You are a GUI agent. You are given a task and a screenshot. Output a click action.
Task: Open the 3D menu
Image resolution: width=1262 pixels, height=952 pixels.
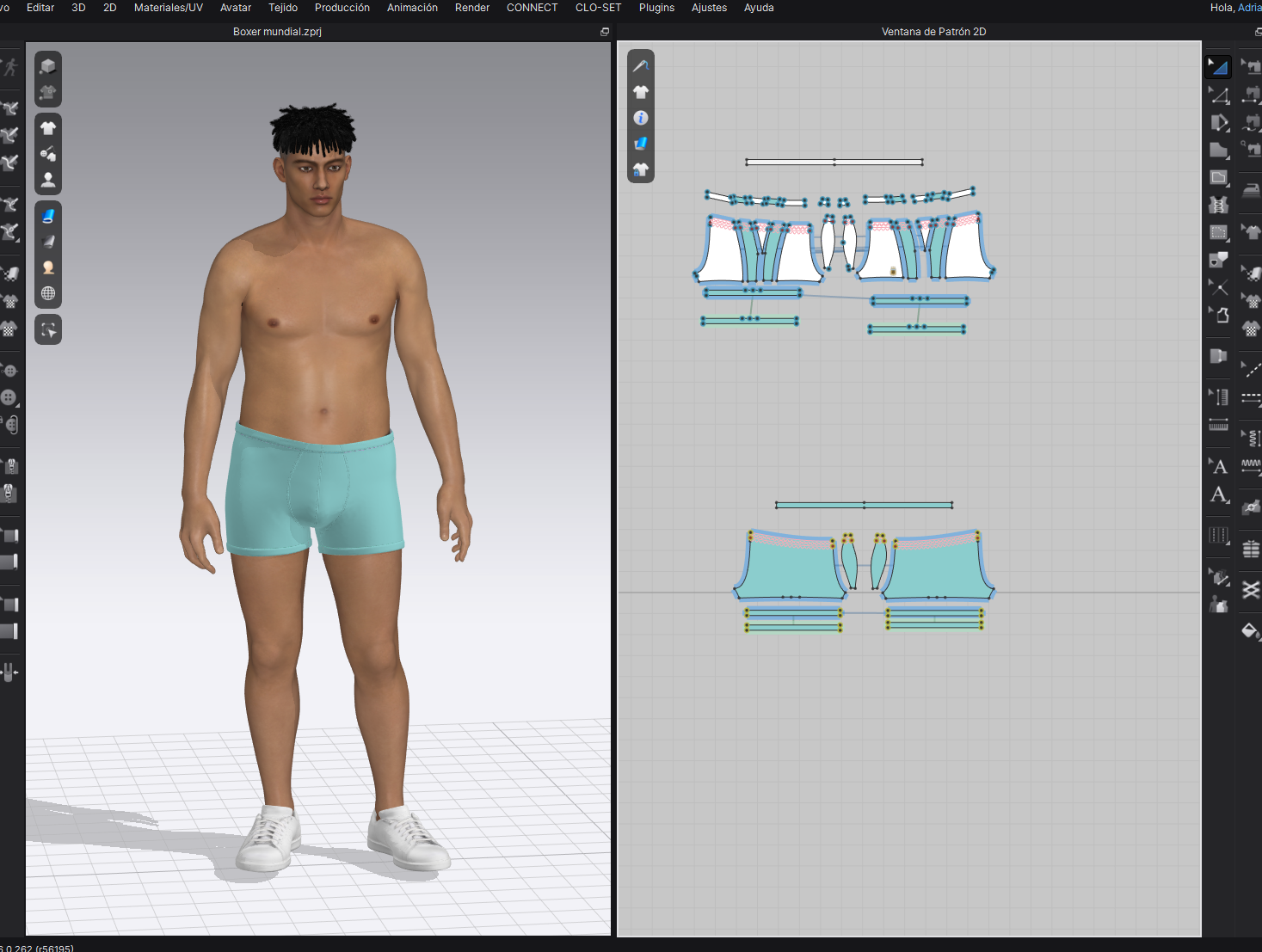tap(78, 8)
